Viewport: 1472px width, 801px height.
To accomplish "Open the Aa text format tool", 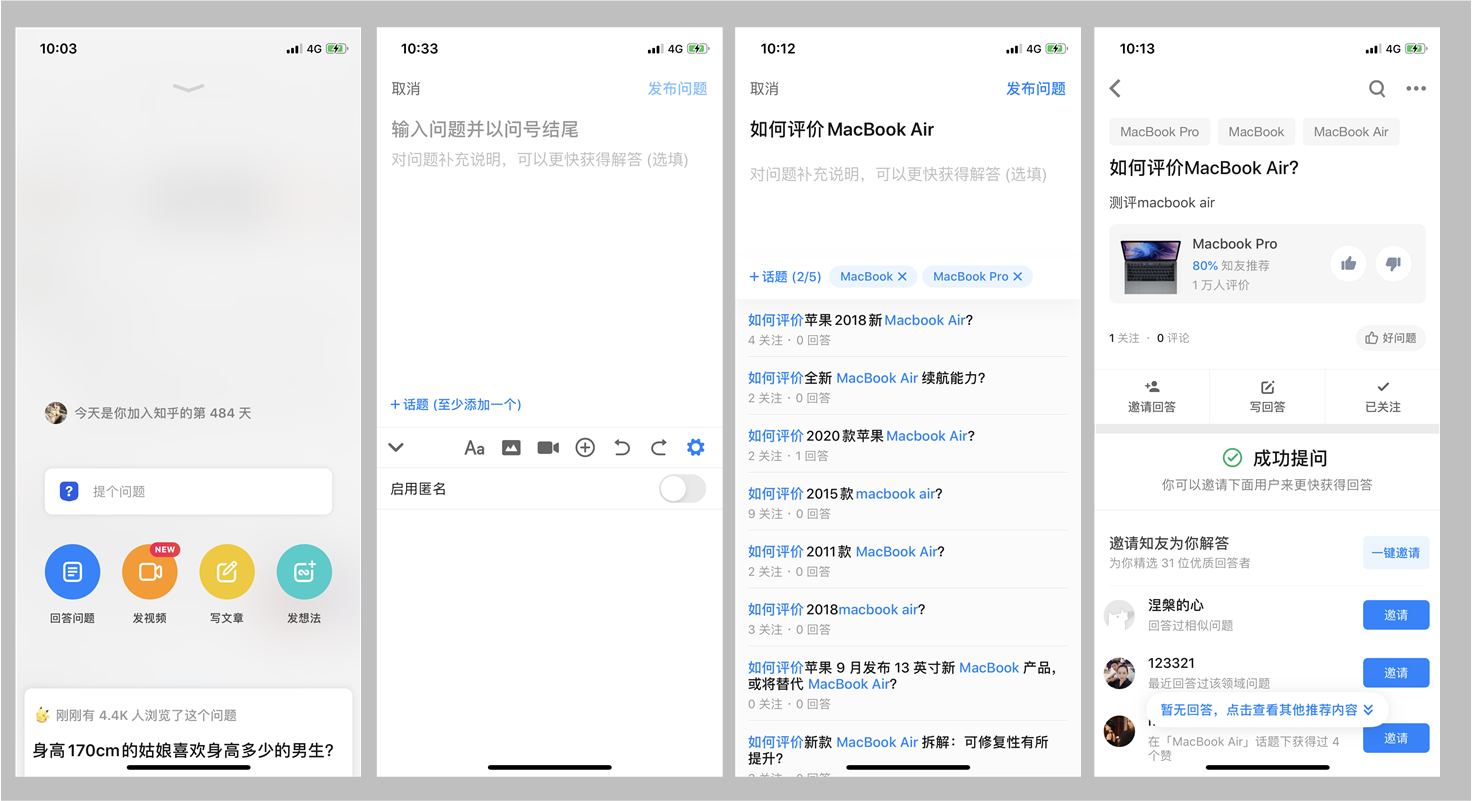I will (x=474, y=448).
